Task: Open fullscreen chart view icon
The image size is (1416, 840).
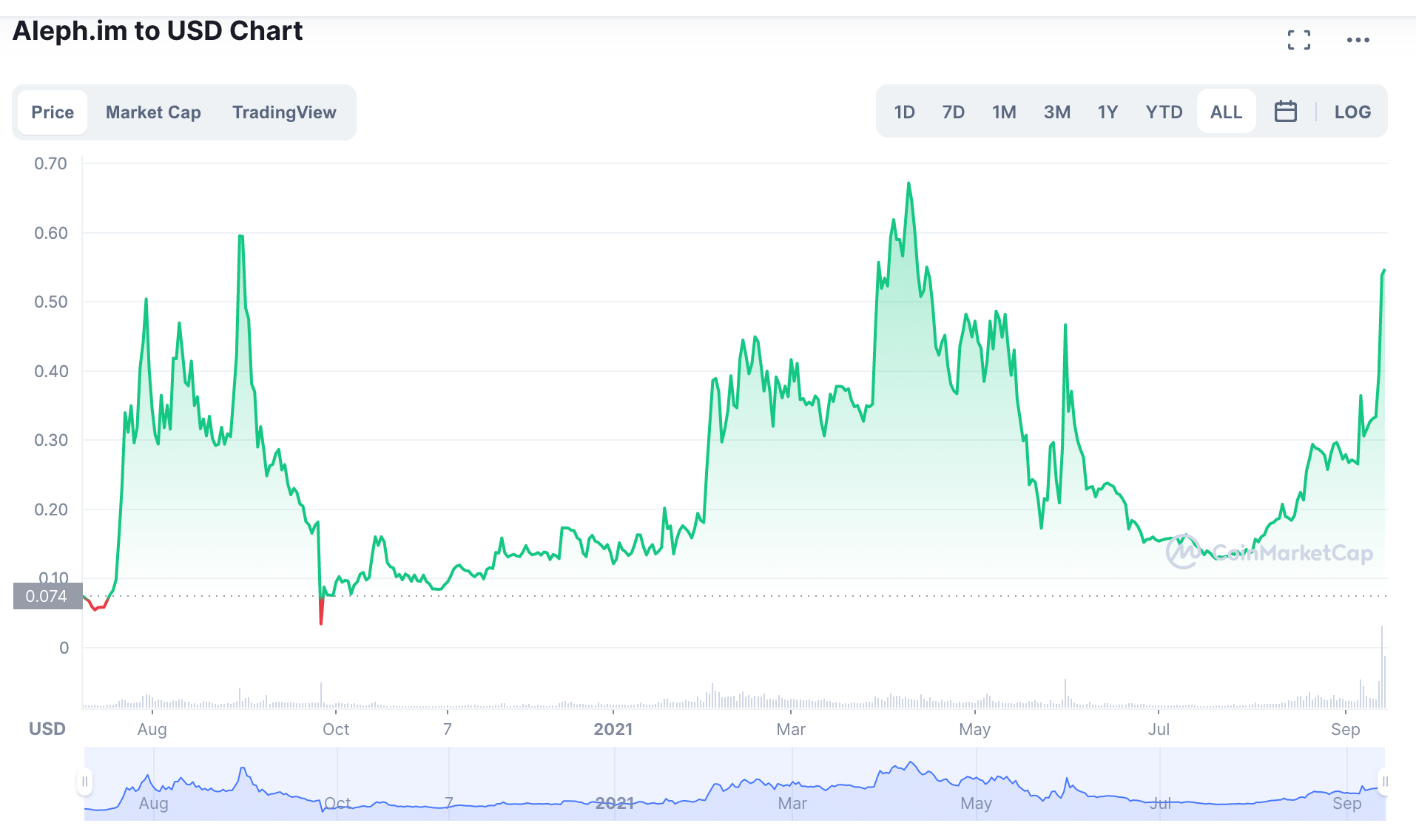Action: point(1298,40)
